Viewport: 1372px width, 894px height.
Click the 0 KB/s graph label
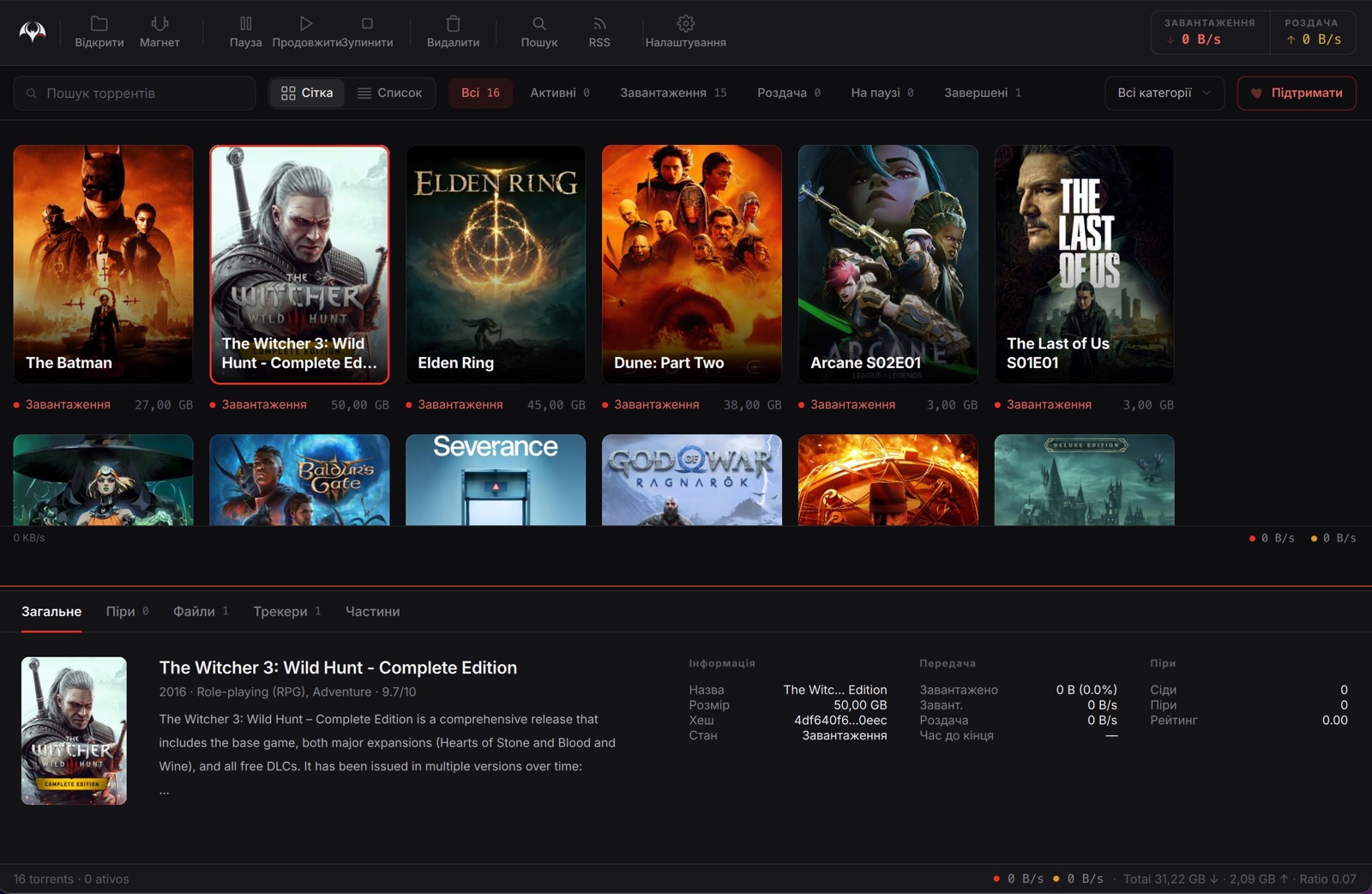[29, 538]
